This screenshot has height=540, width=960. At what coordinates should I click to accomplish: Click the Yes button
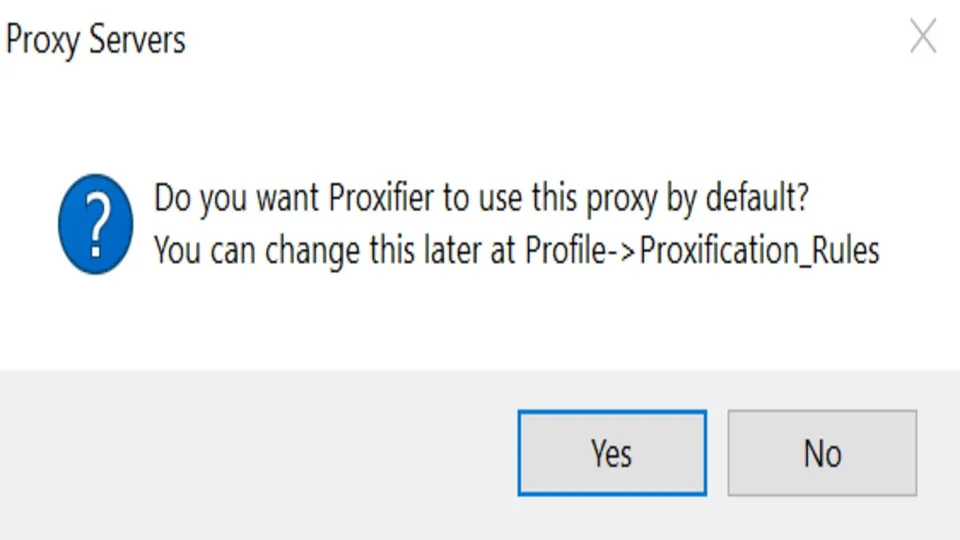click(611, 453)
